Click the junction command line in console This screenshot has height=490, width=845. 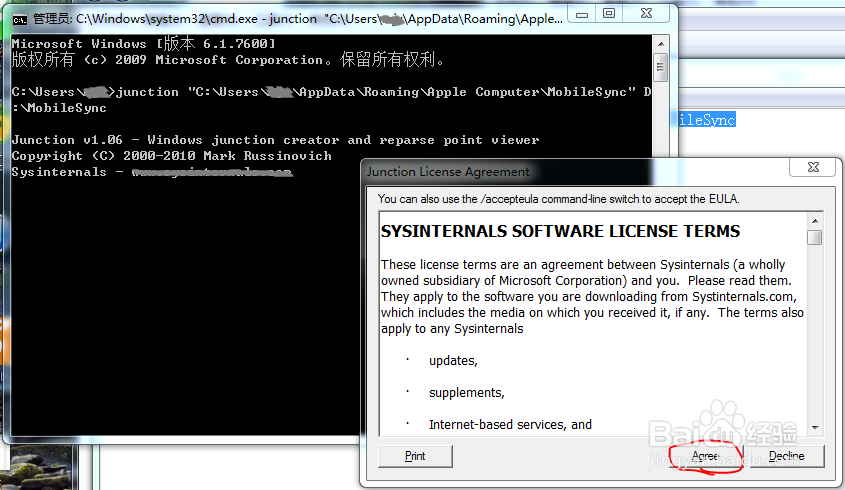pos(331,100)
